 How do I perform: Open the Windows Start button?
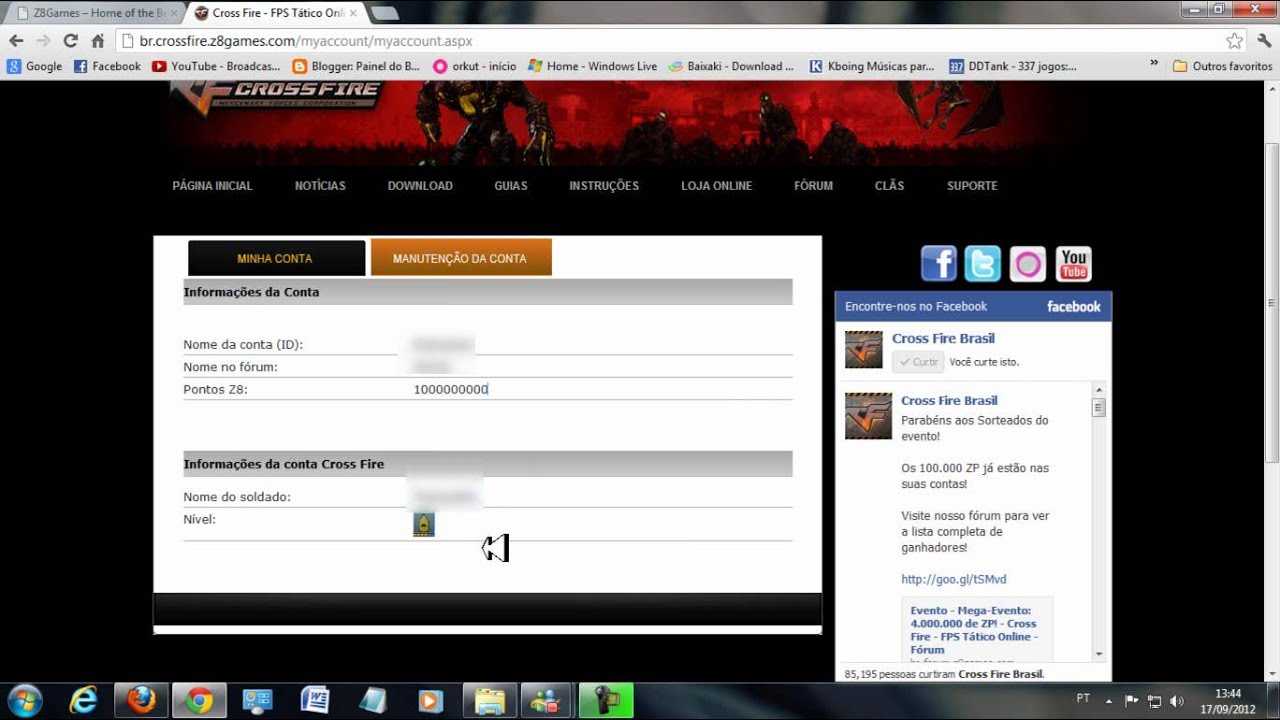tap(24, 700)
